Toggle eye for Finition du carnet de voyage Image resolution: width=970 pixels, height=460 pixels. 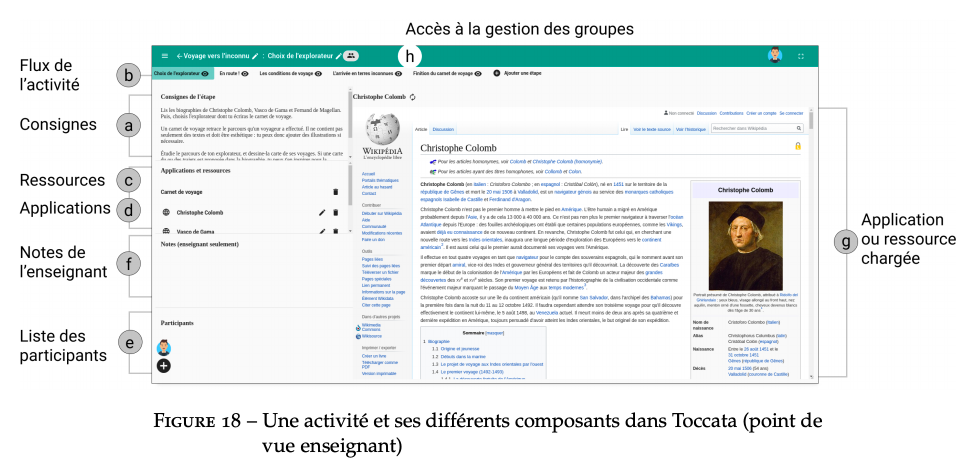coord(478,73)
